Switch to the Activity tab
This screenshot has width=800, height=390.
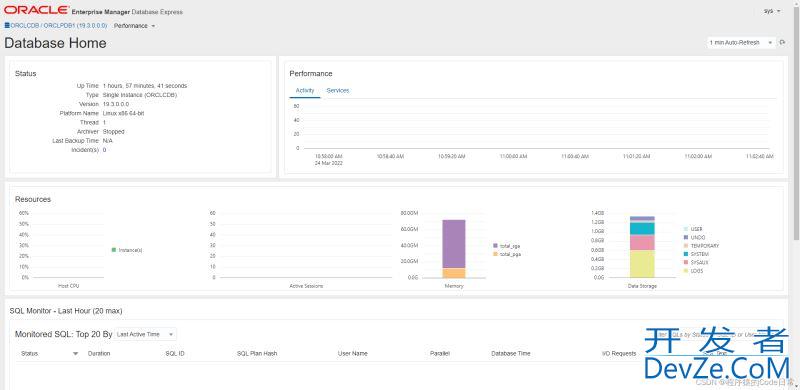[305, 90]
